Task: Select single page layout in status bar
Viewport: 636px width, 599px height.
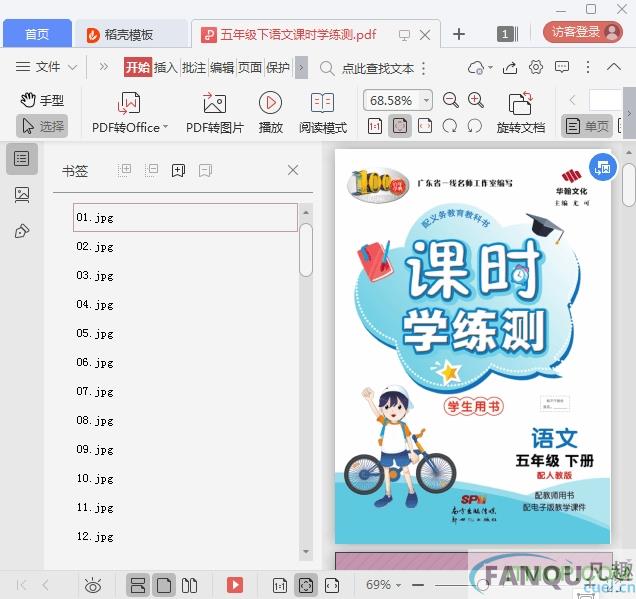Action: click(164, 585)
